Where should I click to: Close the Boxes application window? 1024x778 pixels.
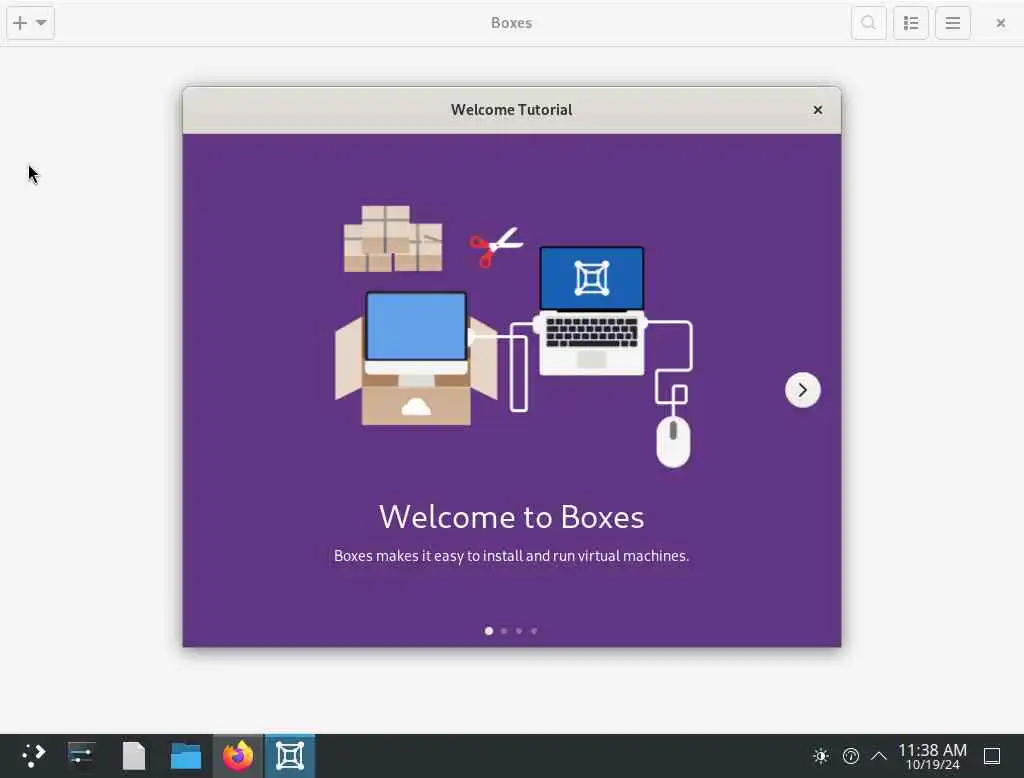click(1000, 23)
